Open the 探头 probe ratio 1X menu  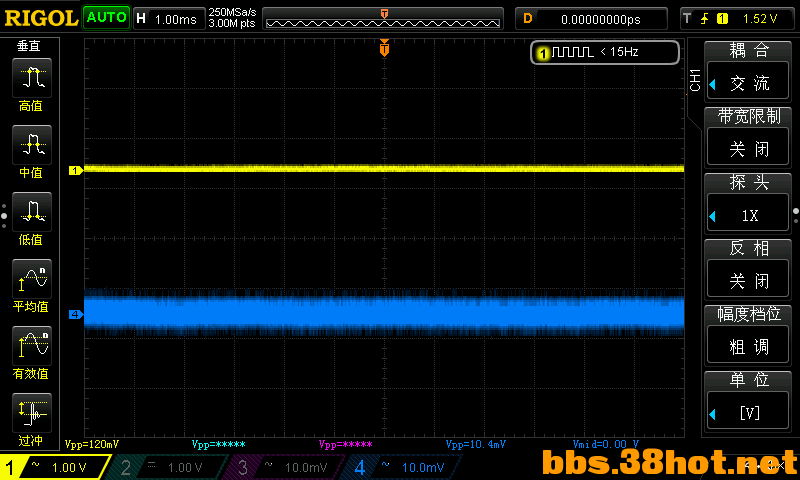tap(748, 203)
